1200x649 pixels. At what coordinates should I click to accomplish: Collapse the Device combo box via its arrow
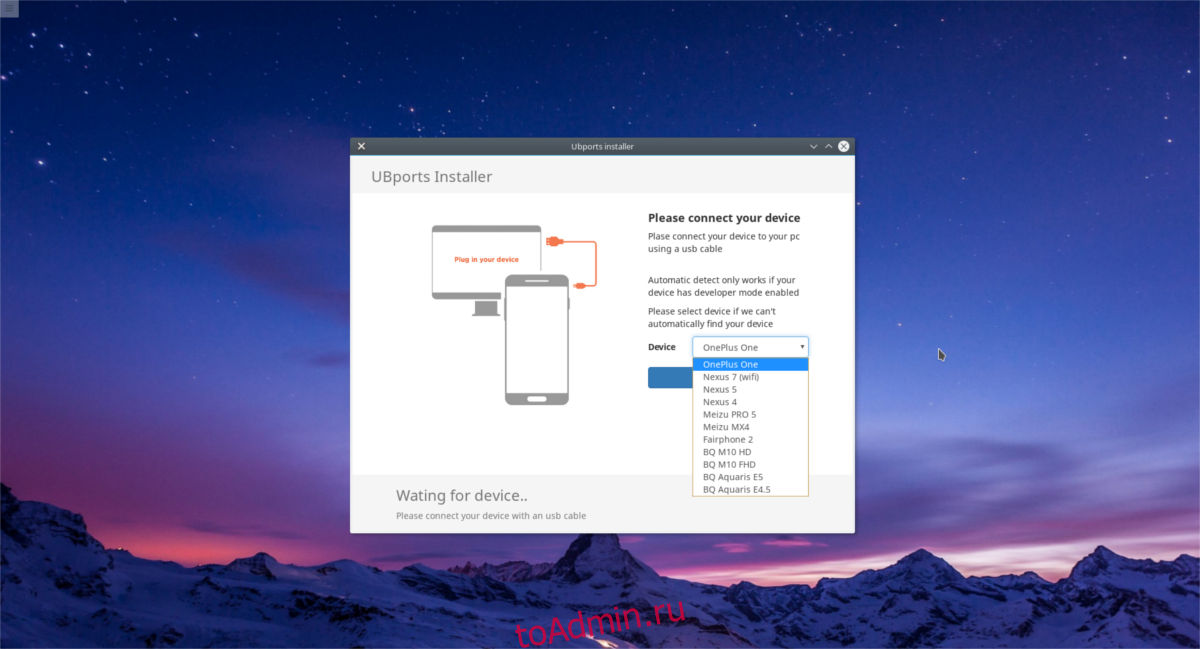(x=802, y=347)
